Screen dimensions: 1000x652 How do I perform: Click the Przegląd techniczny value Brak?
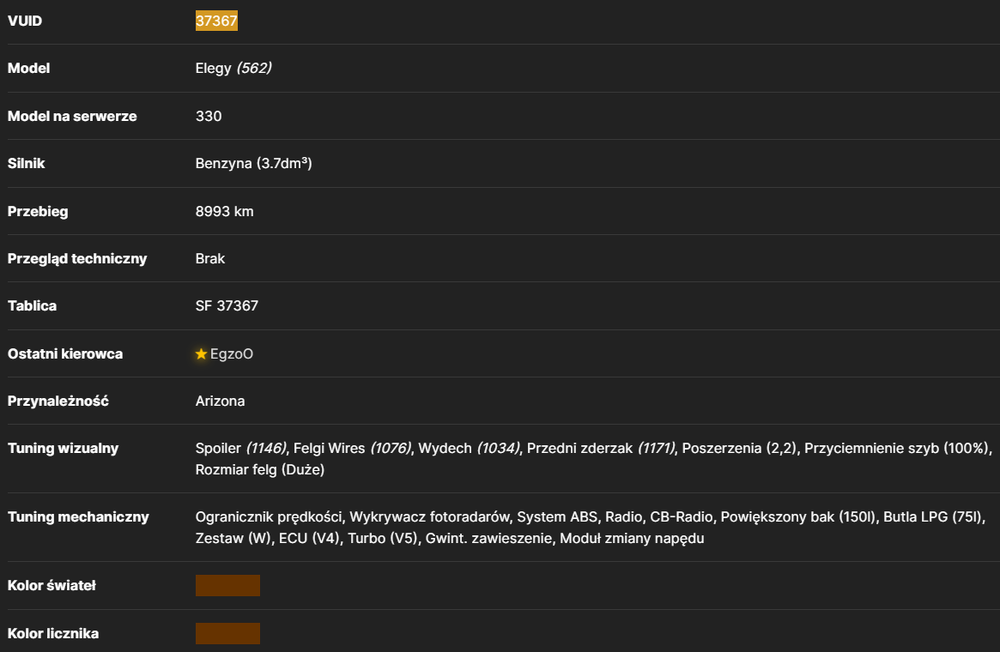point(210,258)
